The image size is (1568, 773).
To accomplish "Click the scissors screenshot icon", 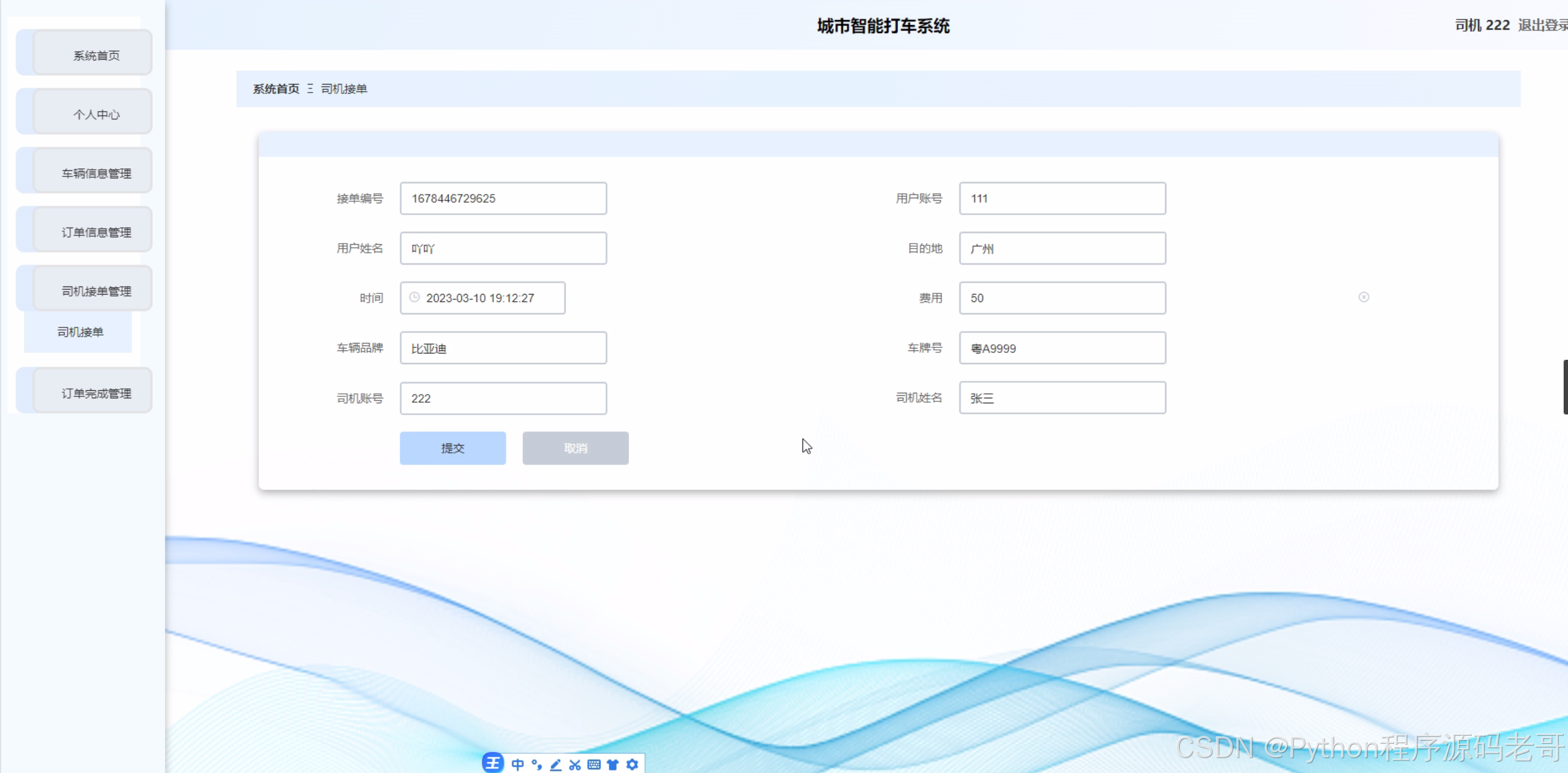I will click(x=575, y=764).
